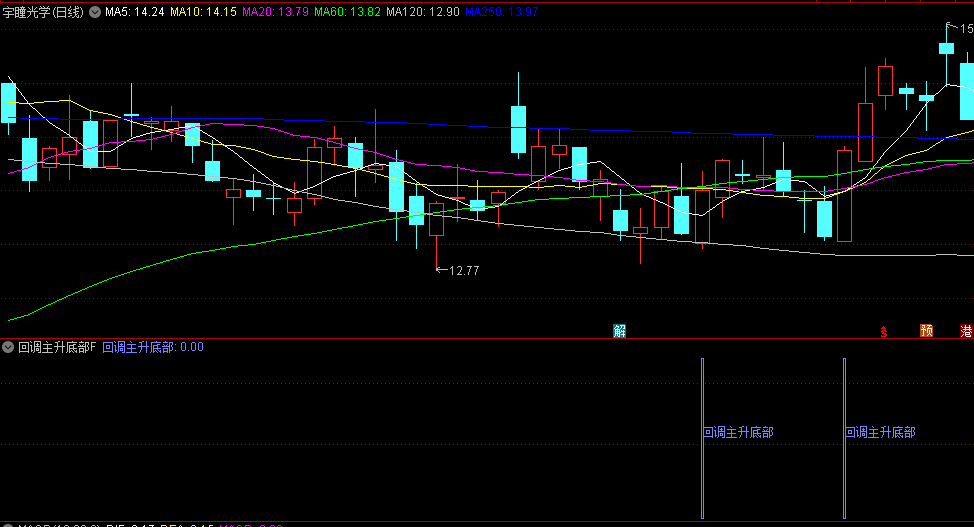
Task: Open the 港 Hong Kong connect marker
Action: 966,331
